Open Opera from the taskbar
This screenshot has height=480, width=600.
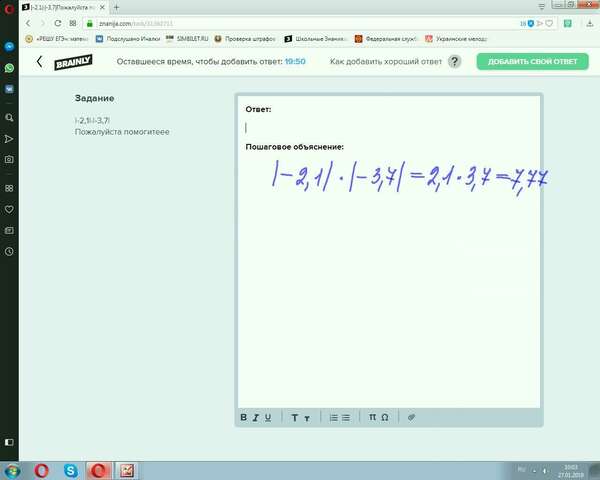click(x=41, y=470)
